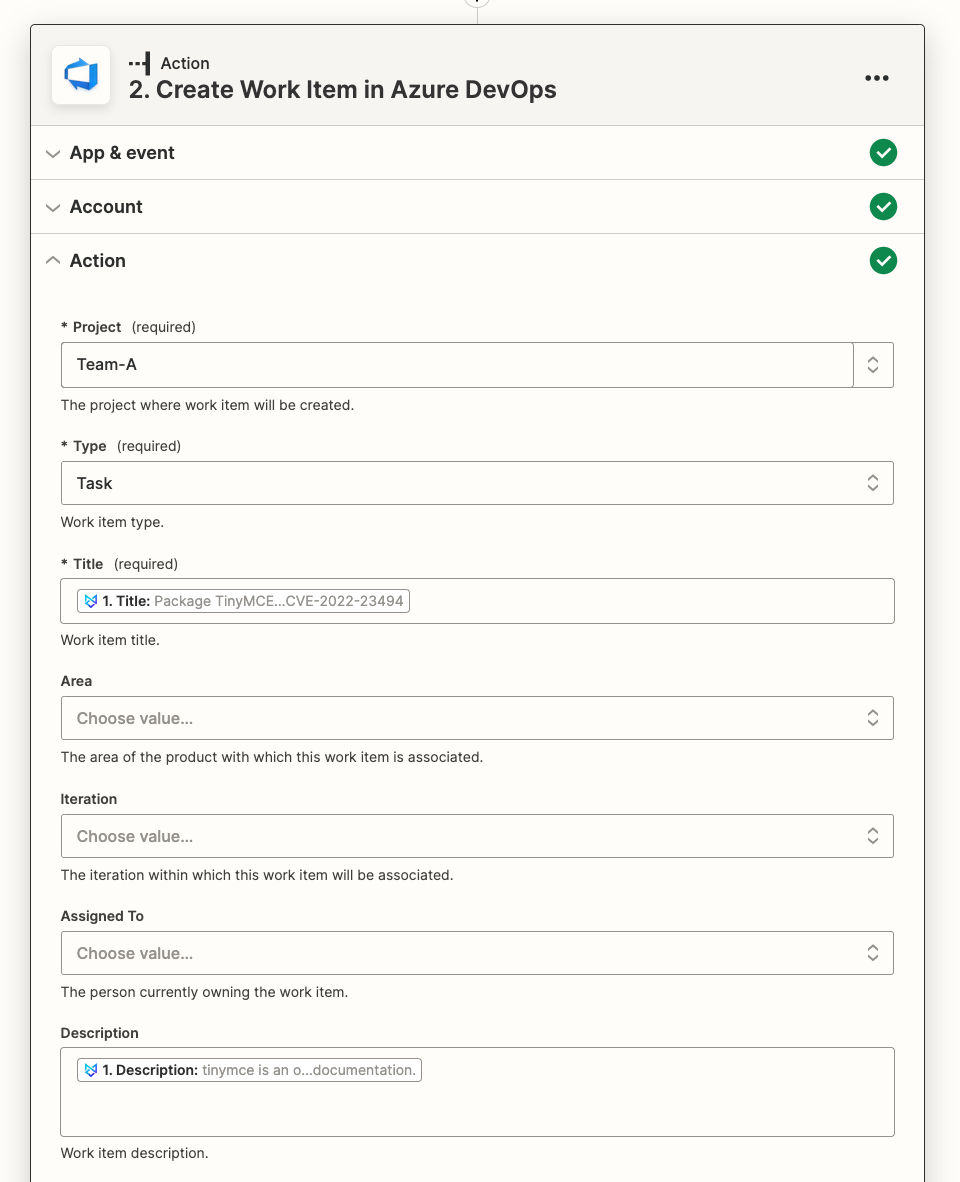This screenshot has height=1182, width=960.
Task: Open the three-dot menu for step 2
Action: [877, 77]
